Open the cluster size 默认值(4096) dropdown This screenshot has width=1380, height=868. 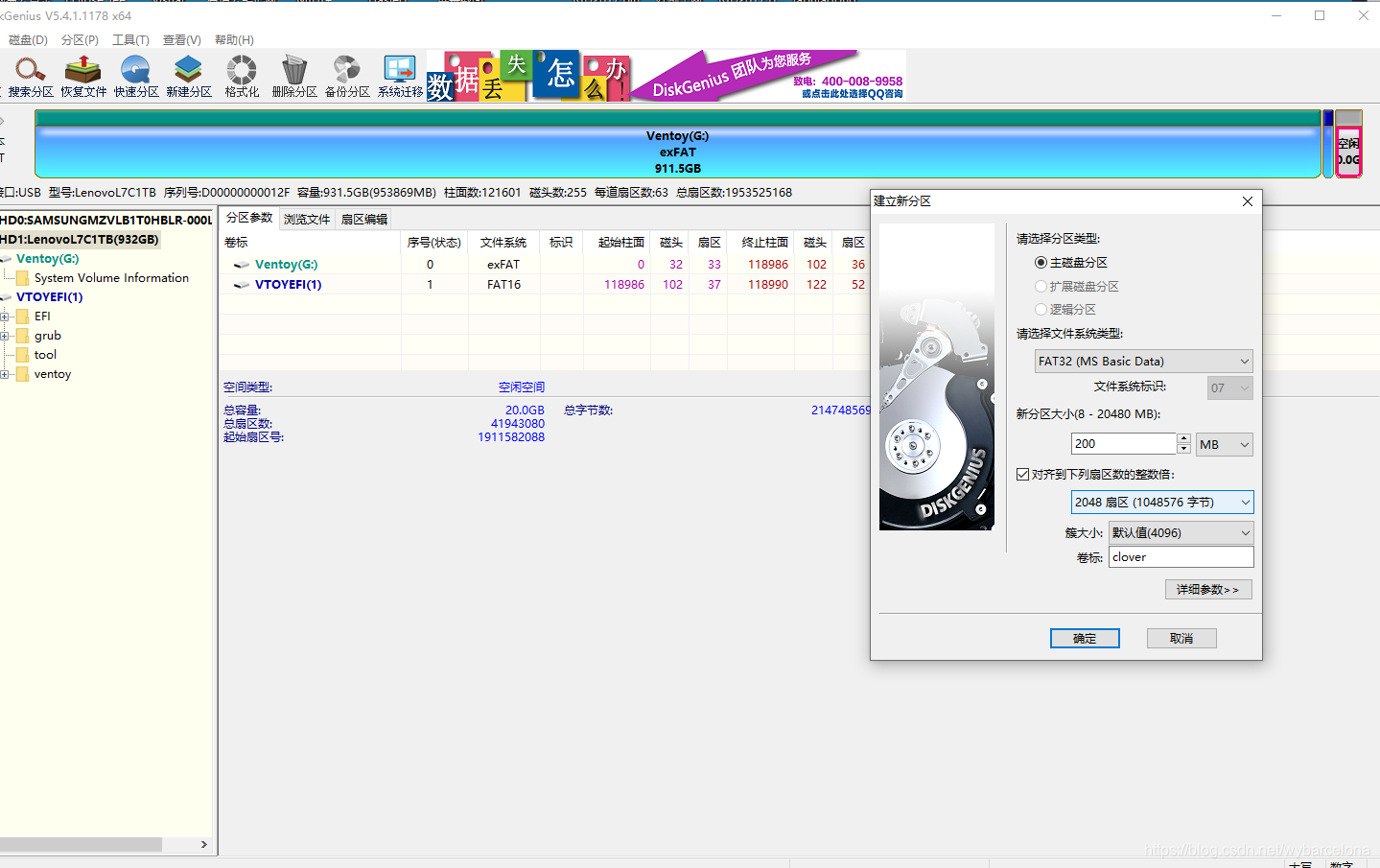coord(1181,532)
